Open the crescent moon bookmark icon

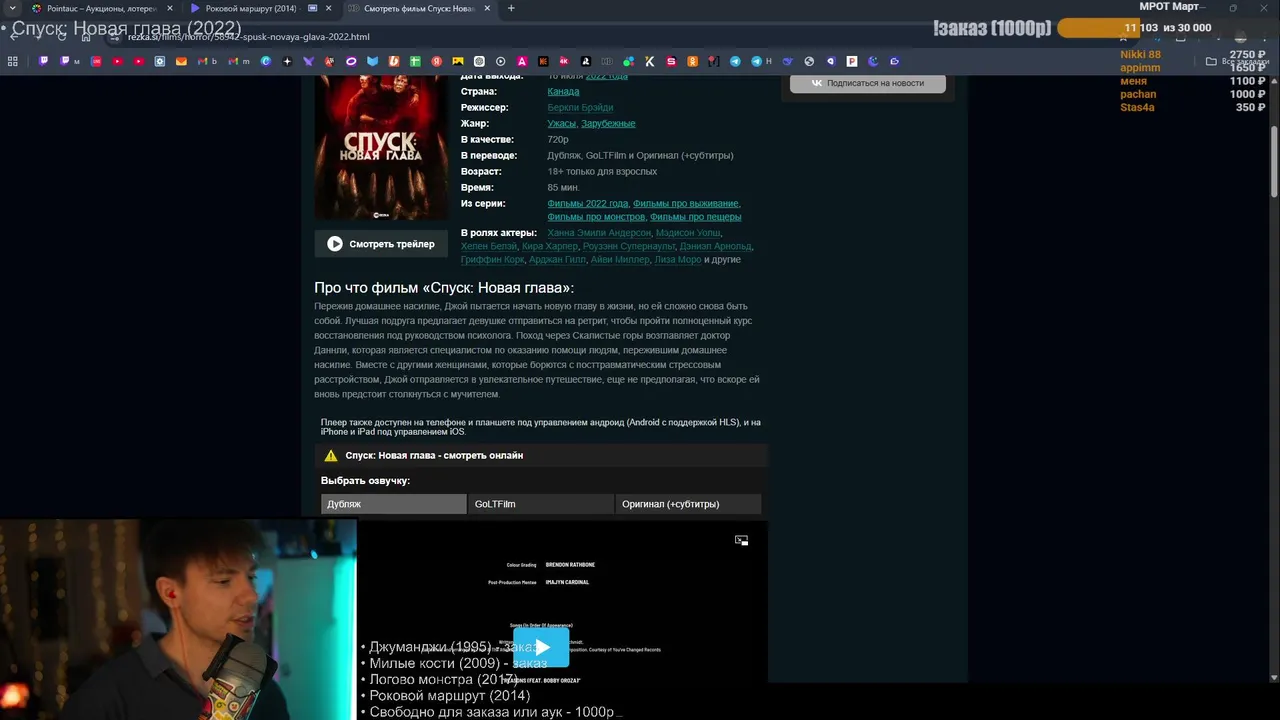873,61
